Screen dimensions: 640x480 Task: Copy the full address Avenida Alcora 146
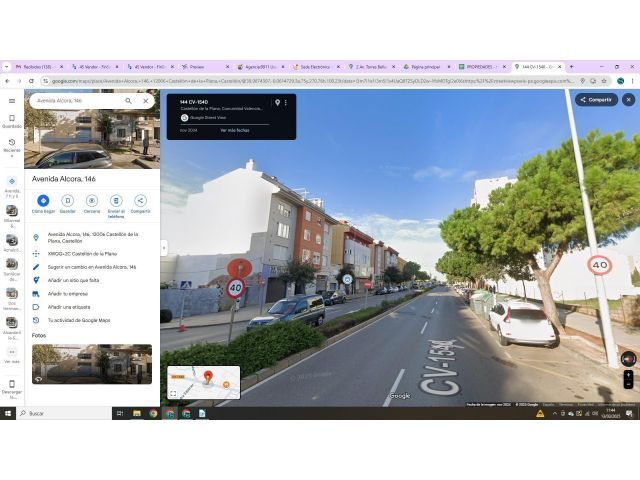(x=92, y=238)
